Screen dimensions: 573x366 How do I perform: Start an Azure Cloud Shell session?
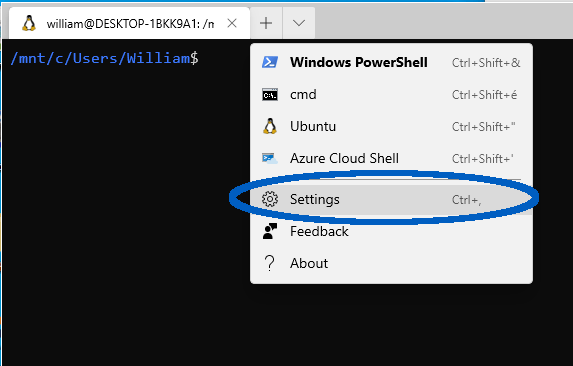pos(391,159)
